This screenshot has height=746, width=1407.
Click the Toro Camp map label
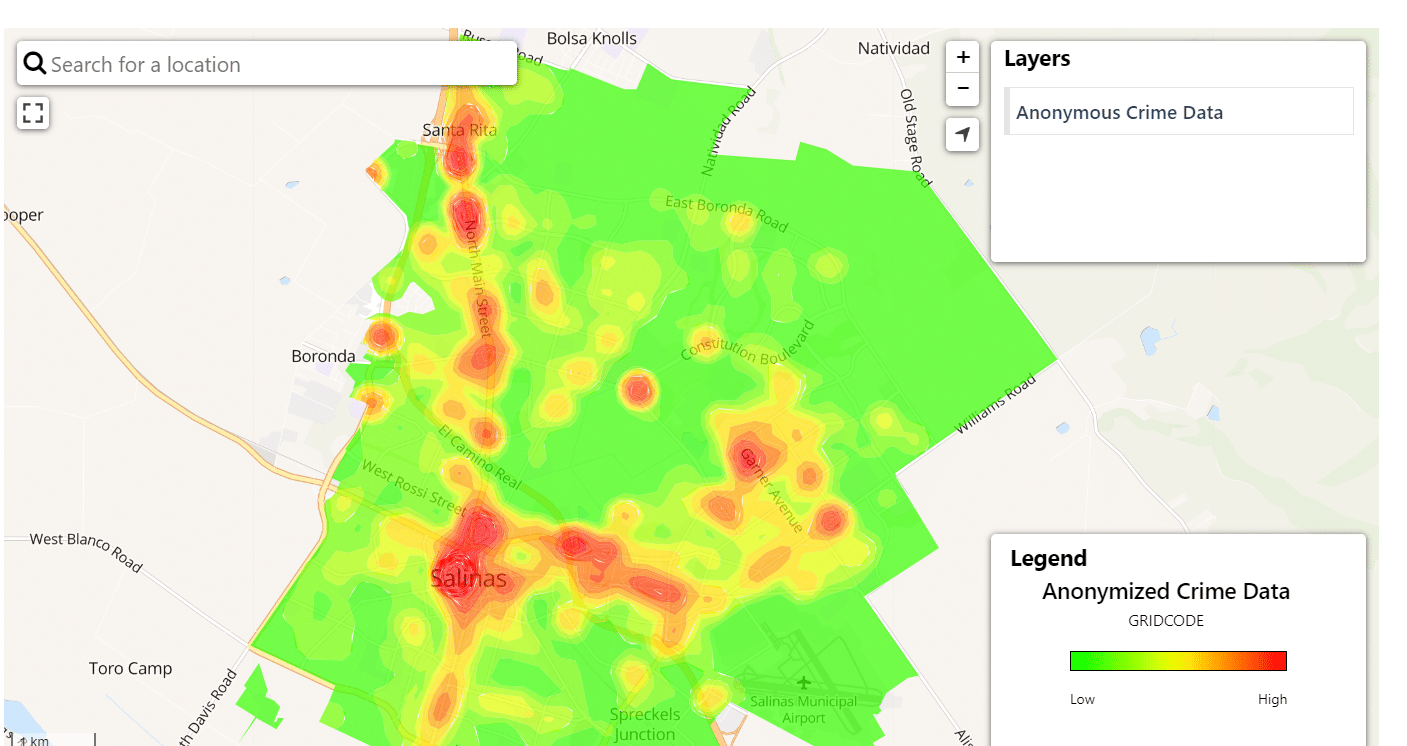(x=130, y=668)
